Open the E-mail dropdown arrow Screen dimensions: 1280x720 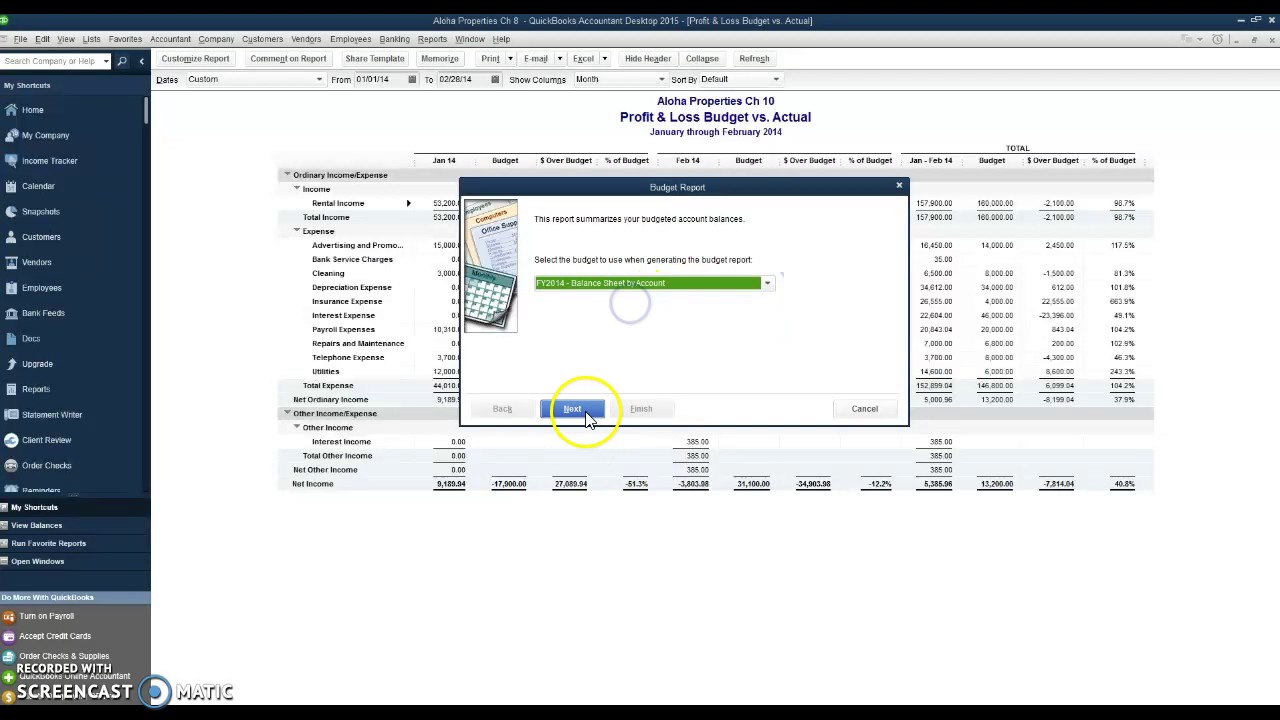[x=560, y=59]
